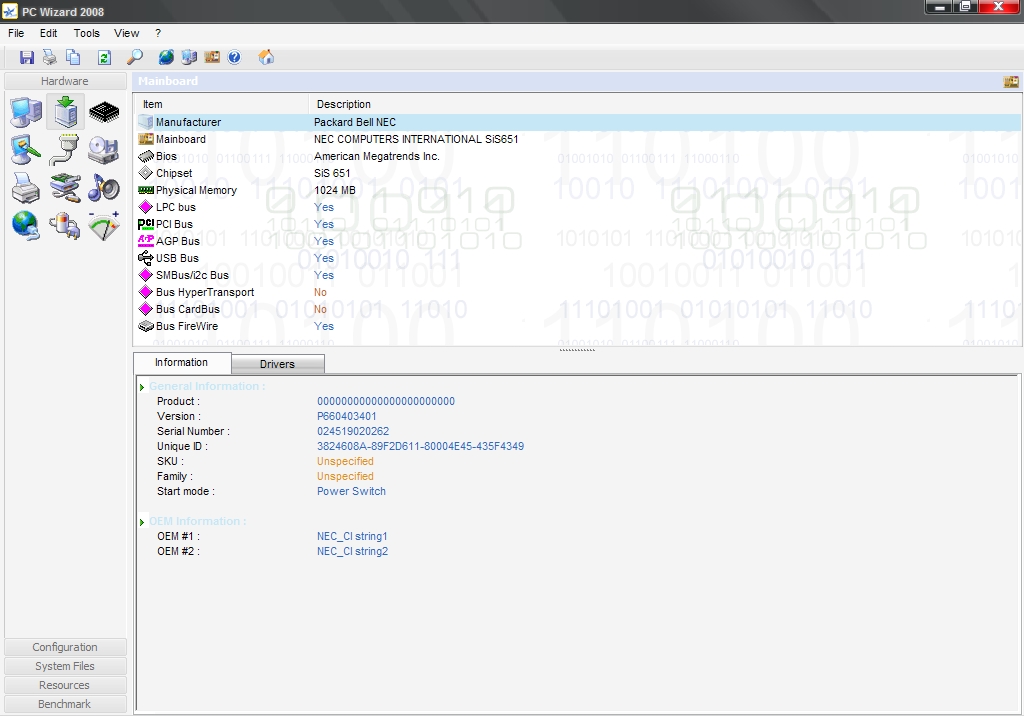The height and width of the screenshot is (716, 1024).
Task: Click the Unique ID value 3824608A-89F2D611
Action: click(x=421, y=446)
